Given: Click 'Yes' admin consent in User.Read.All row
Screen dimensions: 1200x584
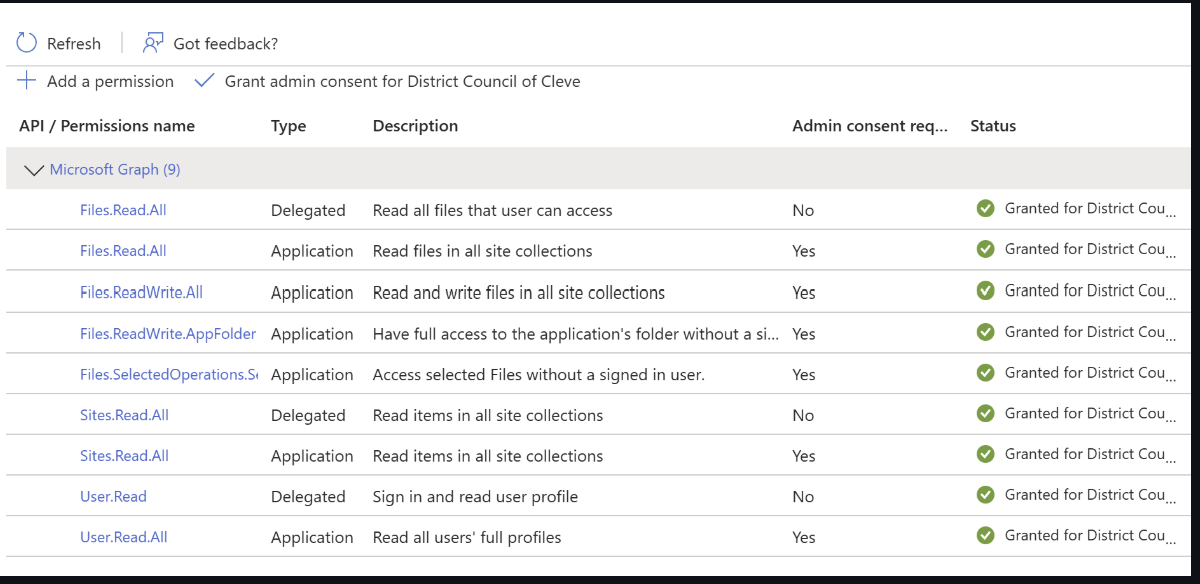Looking at the screenshot, I should [804, 538].
